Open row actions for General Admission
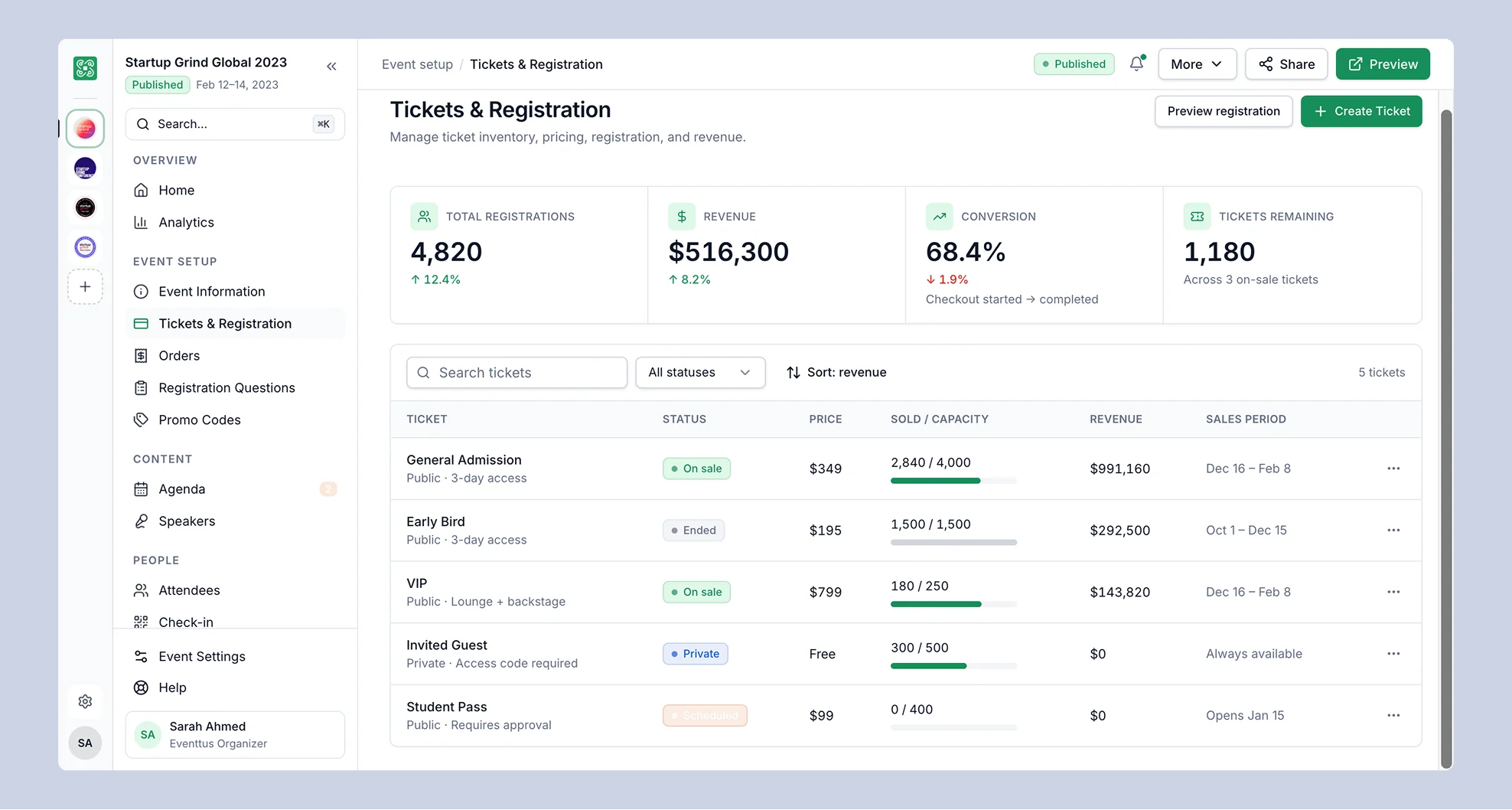 1393,469
